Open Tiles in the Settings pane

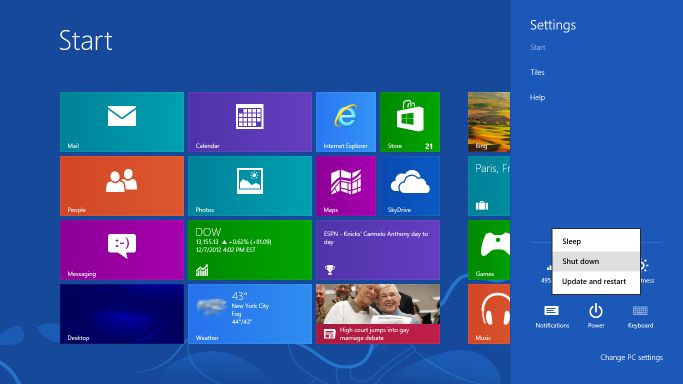tap(537, 72)
